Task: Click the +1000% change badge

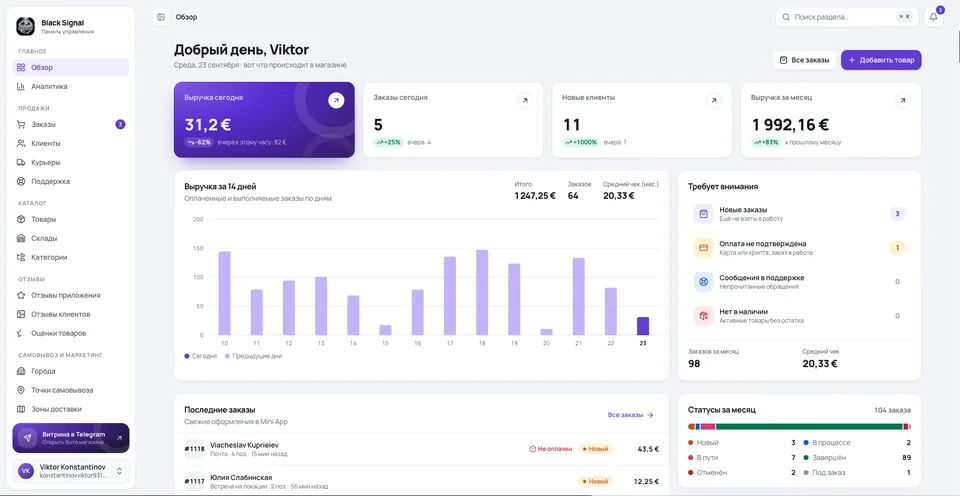Action: click(x=581, y=142)
